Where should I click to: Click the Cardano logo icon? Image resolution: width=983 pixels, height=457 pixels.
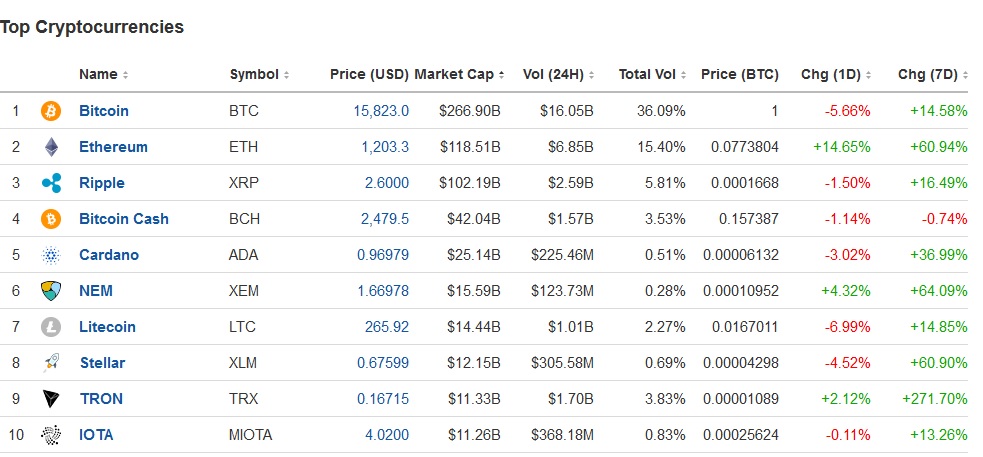tap(51, 255)
